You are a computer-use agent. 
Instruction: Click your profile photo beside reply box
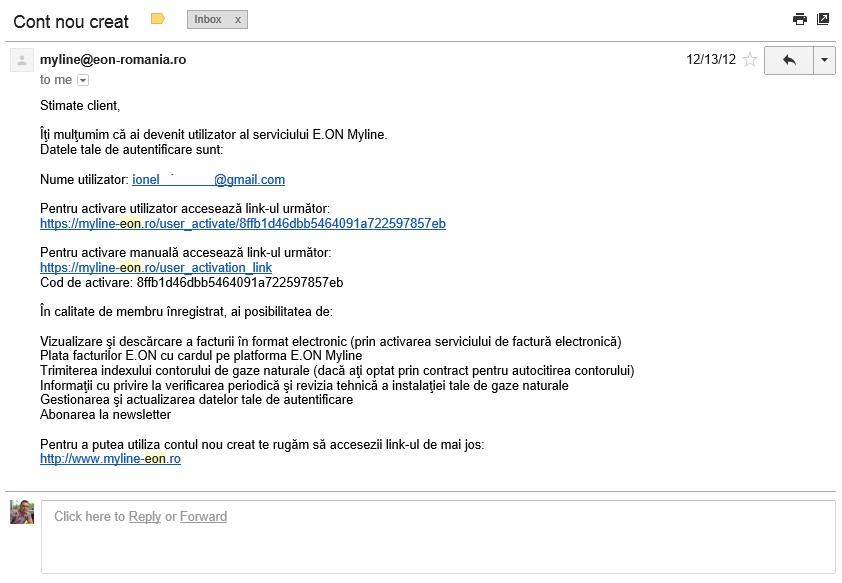(x=22, y=512)
